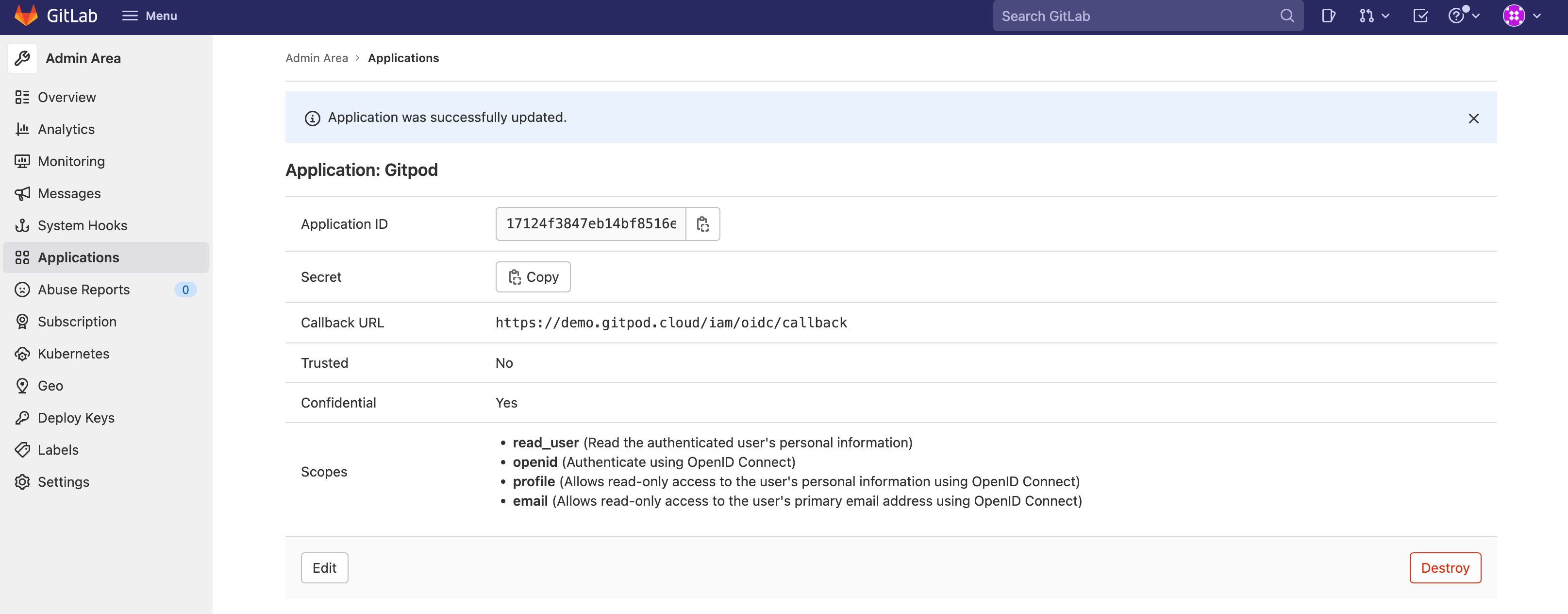Click the Admin Area wrench icon

(22, 58)
